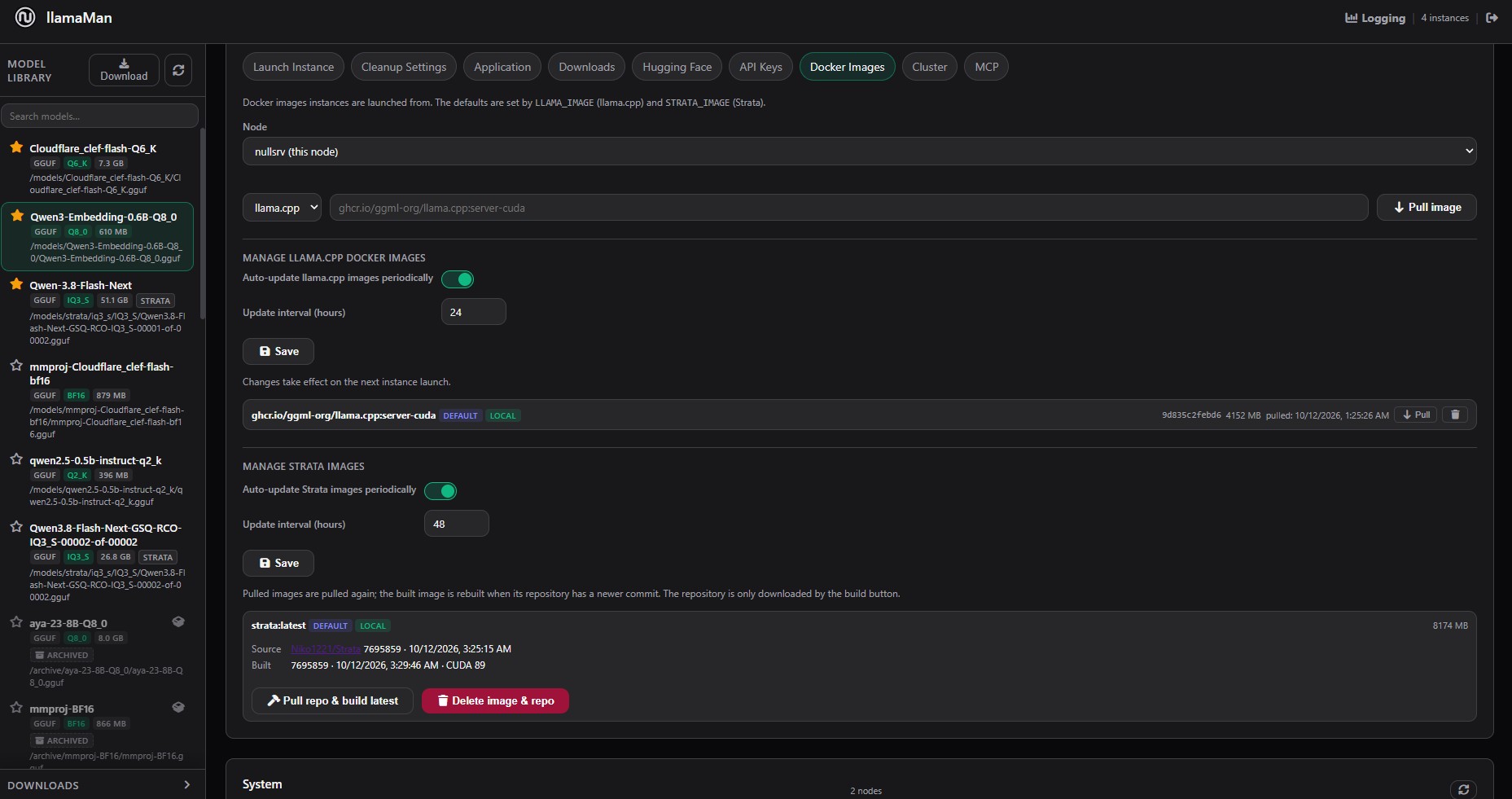This screenshot has height=799, width=1512.
Task: Click the 4 instances indicator
Action: pos(1444,18)
